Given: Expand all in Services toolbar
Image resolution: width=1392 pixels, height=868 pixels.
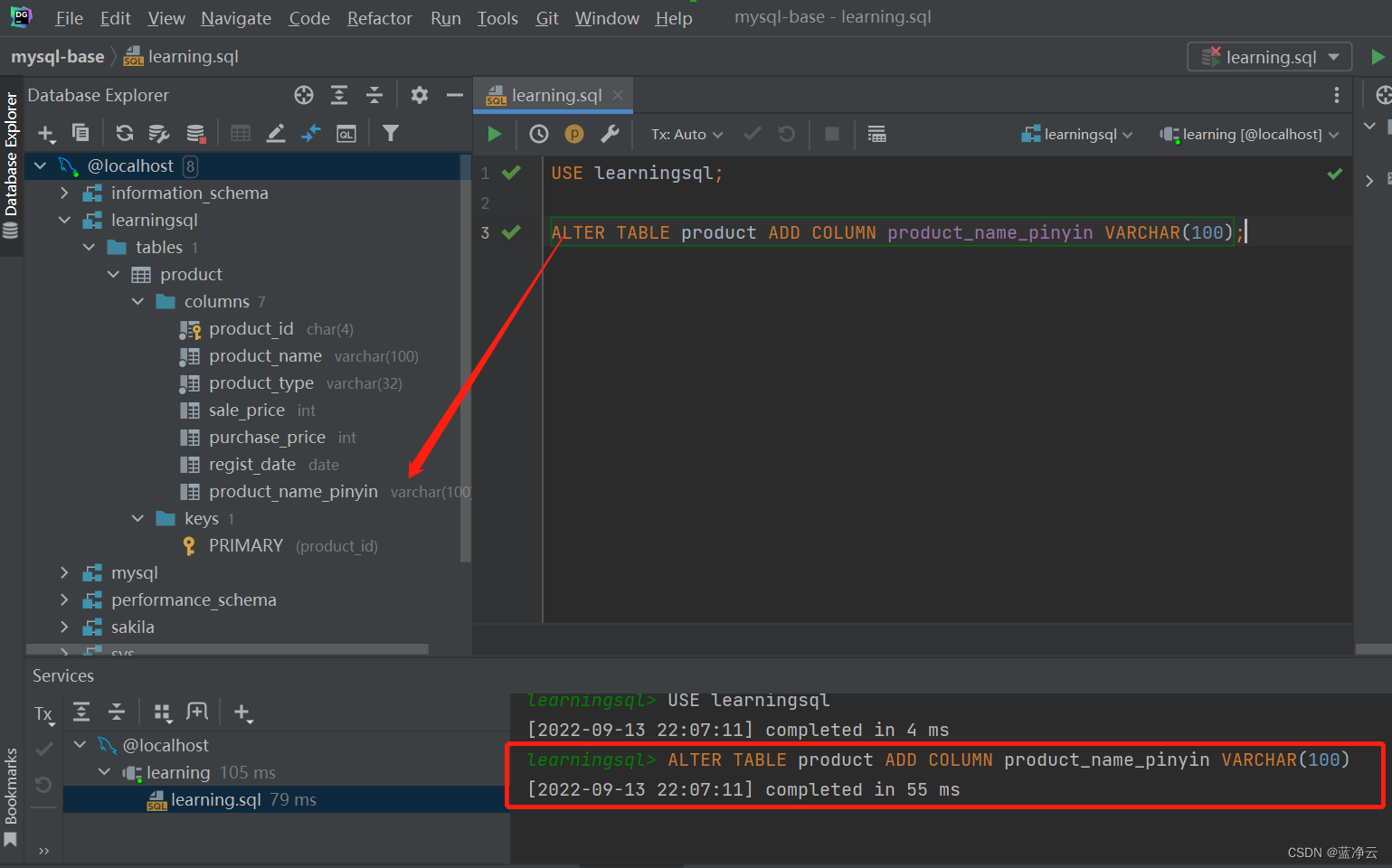Looking at the screenshot, I should [x=81, y=712].
